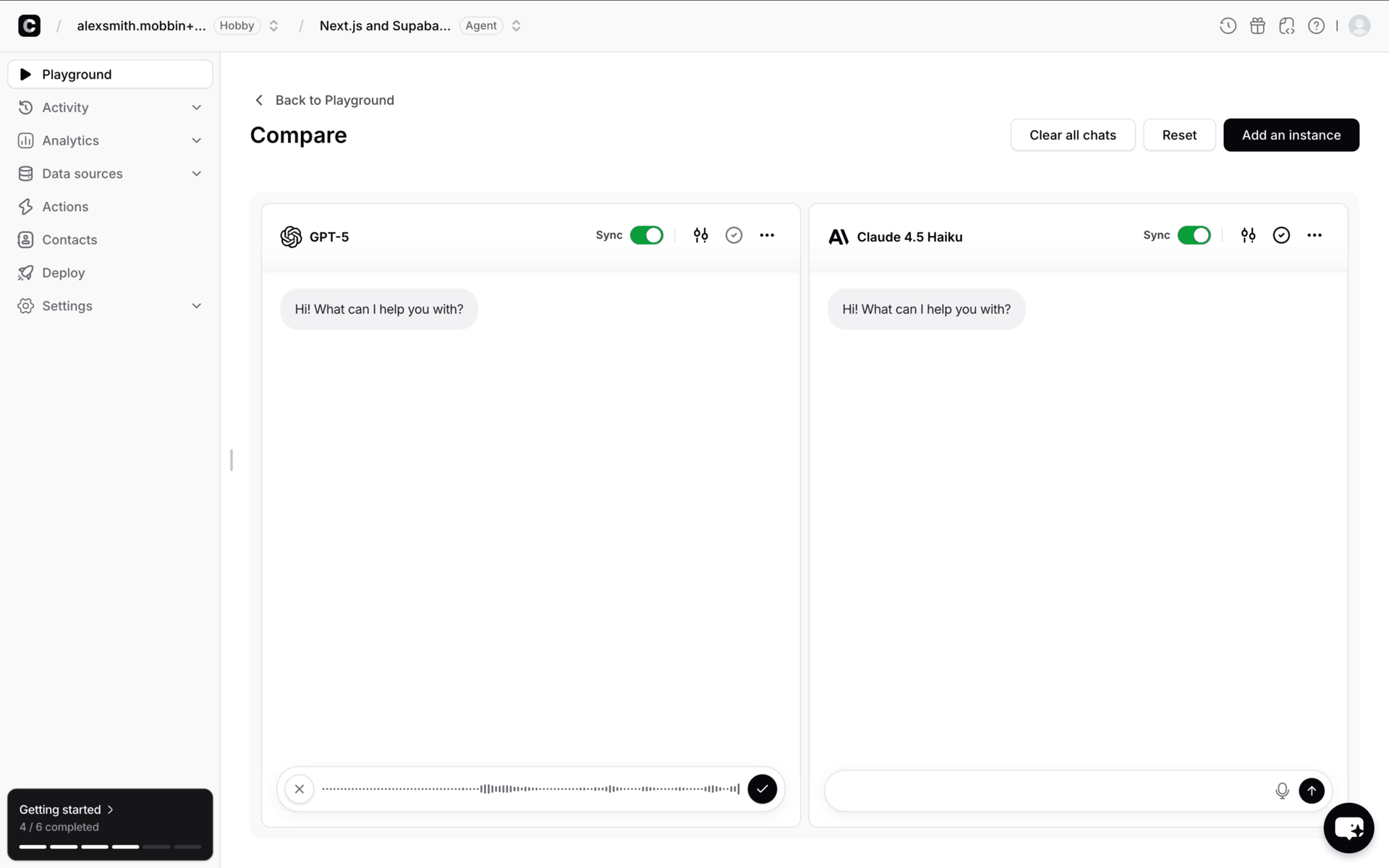Click the '4 / 6 completed' text
This screenshot has height=868, width=1389.
click(x=59, y=827)
